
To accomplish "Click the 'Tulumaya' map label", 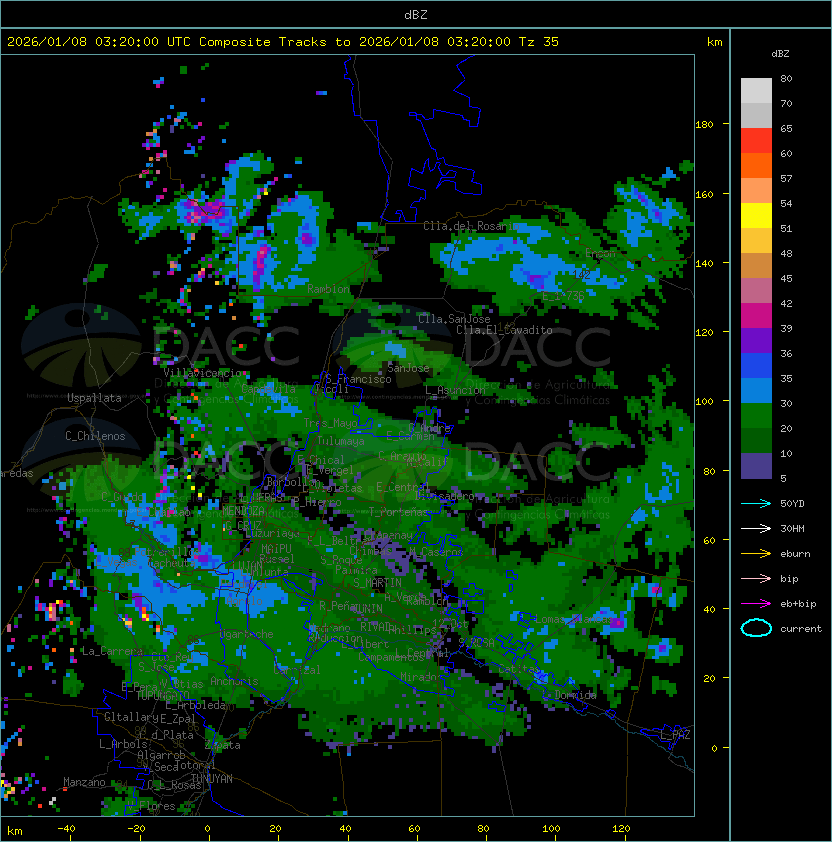I will (341, 441).
